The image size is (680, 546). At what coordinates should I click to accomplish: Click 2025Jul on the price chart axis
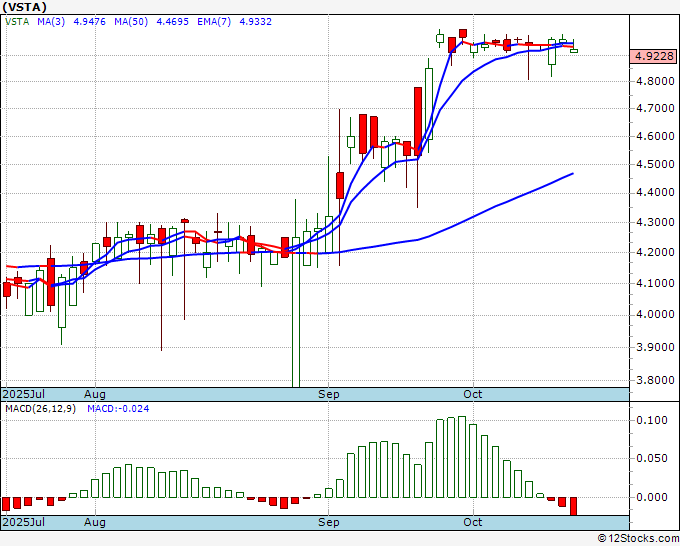[x=24, y=394]
